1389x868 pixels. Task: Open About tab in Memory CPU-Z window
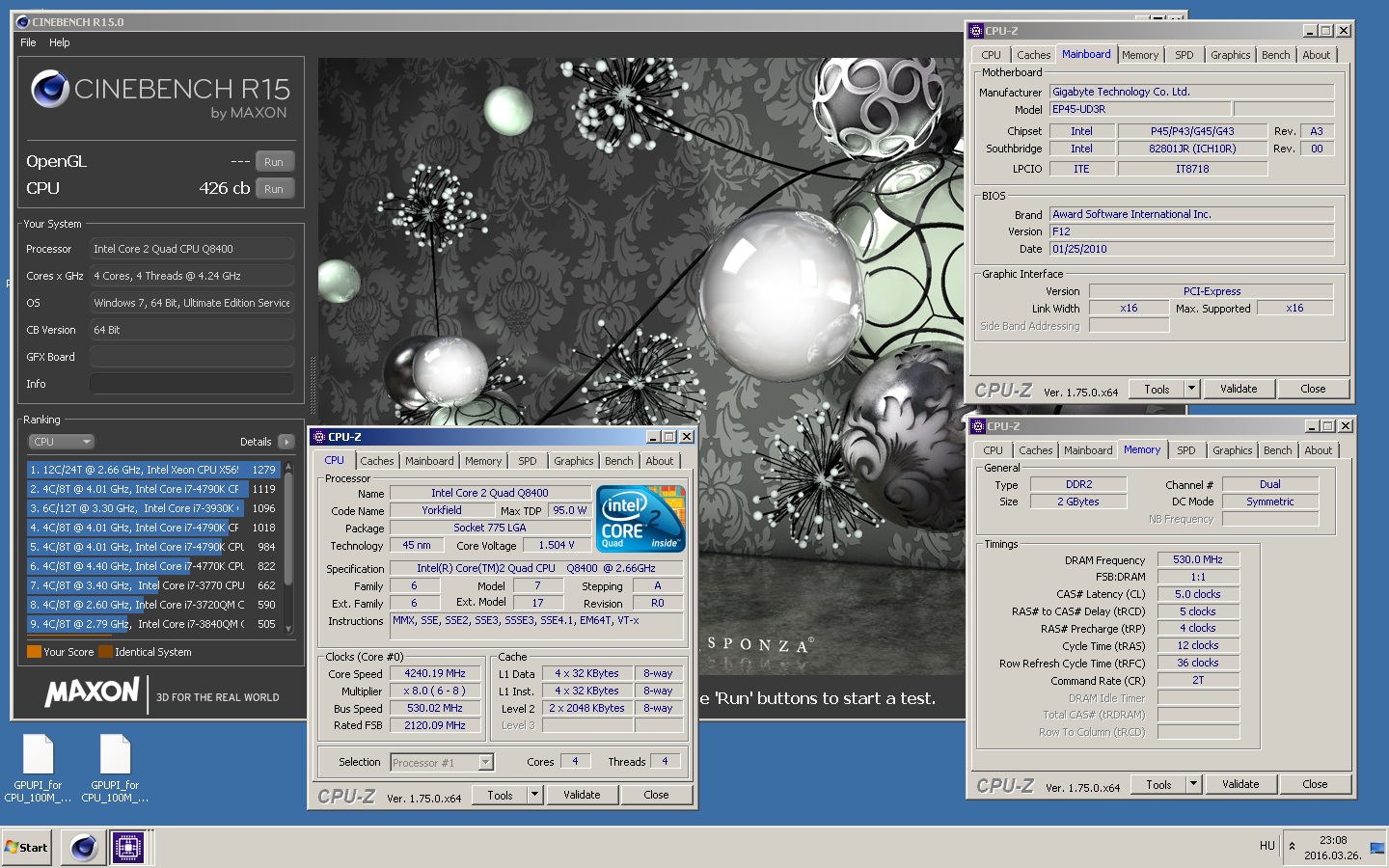click(x=1319, y=450)
